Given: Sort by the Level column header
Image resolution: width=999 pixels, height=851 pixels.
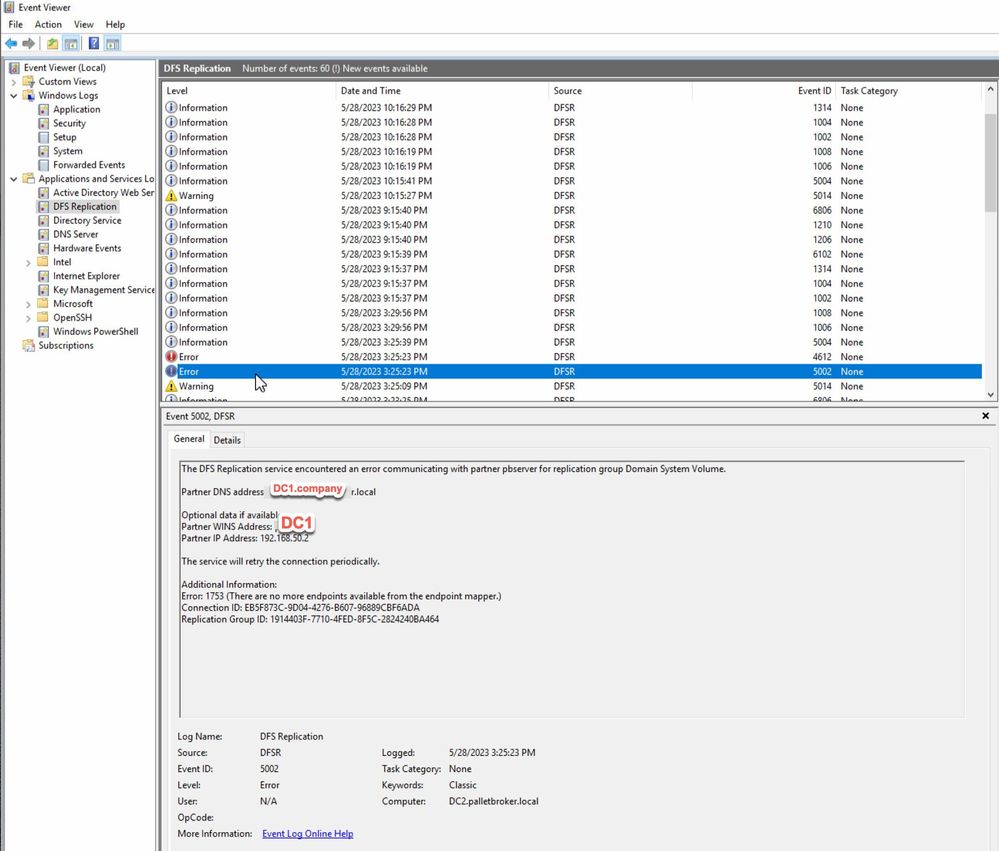Looking at the screenshot, I should (249, 91).
